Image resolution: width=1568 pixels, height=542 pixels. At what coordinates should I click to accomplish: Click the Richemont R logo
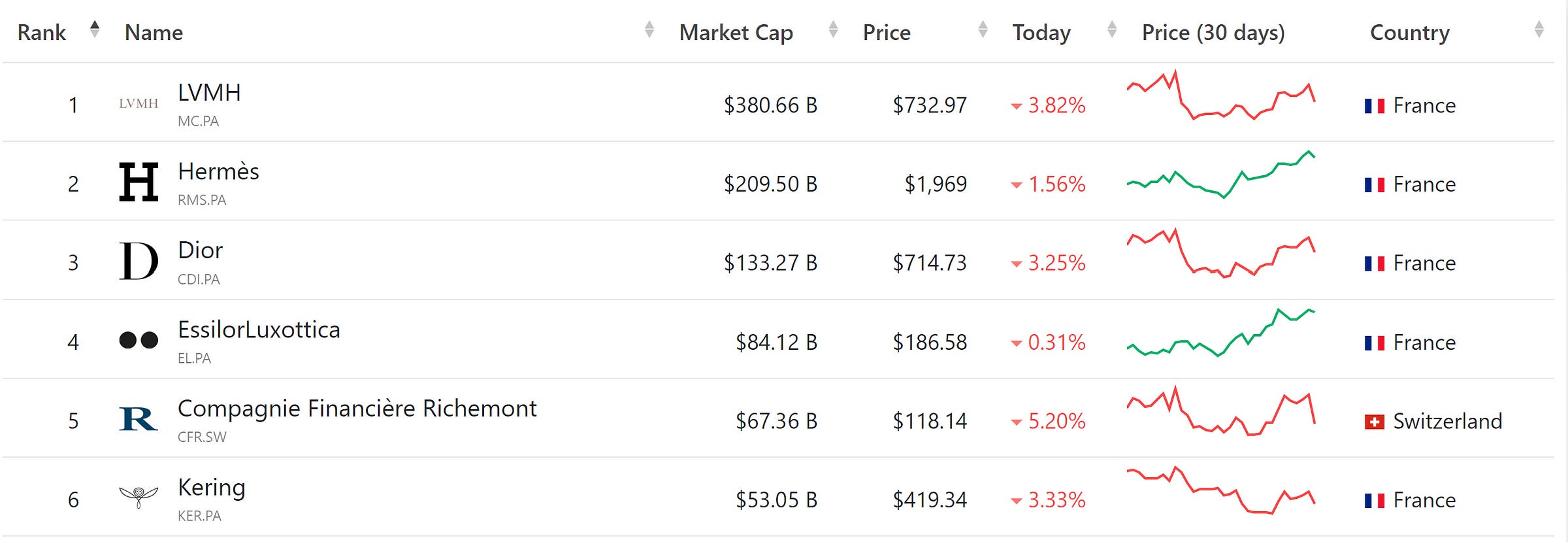tap(139, 419)
